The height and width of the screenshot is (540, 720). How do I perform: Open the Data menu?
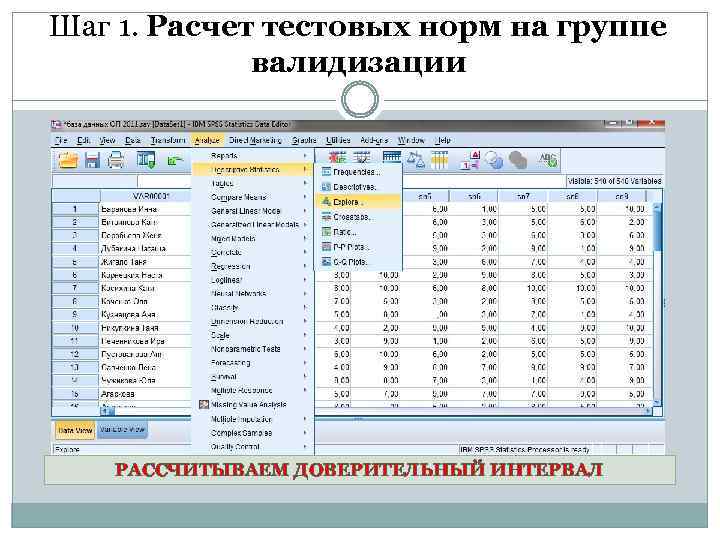point(133,141)
